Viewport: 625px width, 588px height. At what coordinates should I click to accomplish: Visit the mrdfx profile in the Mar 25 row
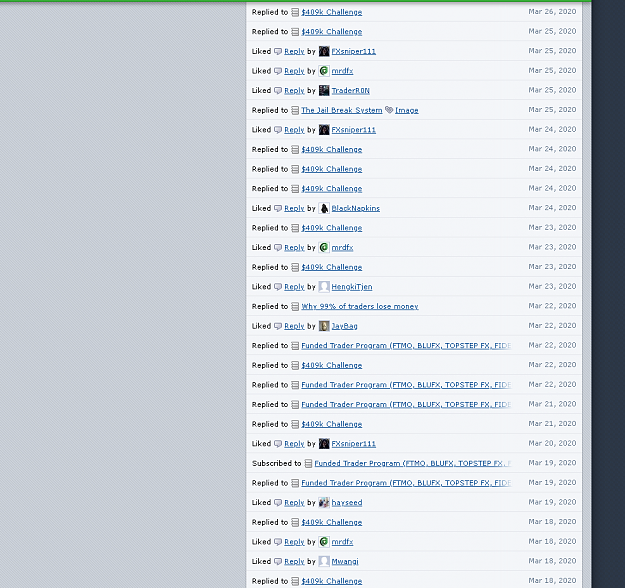point(342,71)
